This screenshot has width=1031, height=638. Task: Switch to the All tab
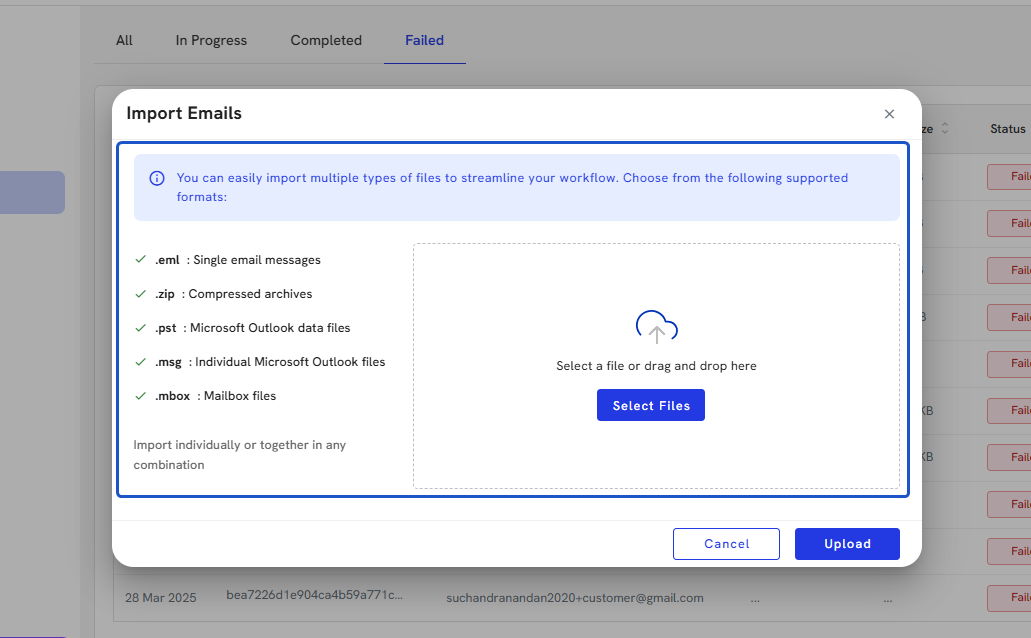point(124,41)
